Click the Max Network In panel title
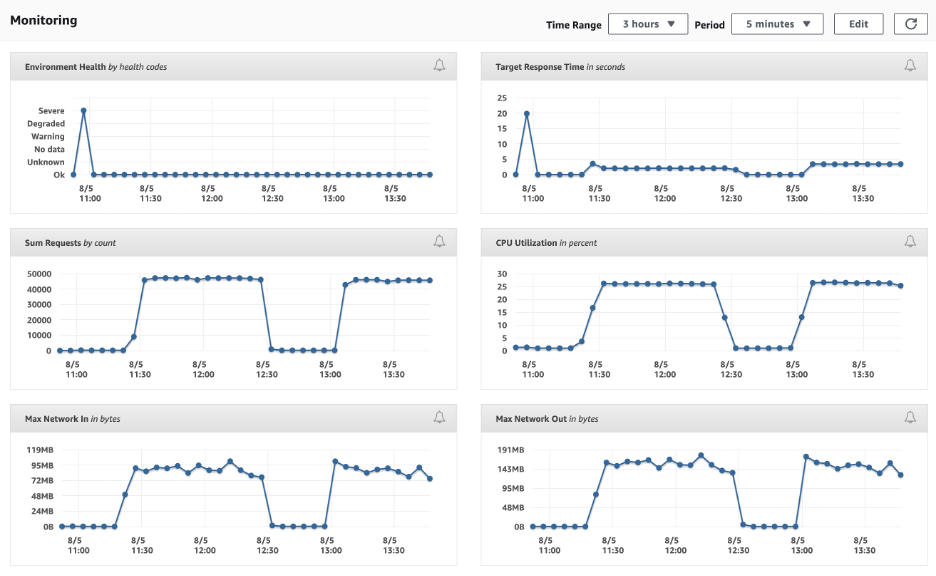 coord(72,419)
